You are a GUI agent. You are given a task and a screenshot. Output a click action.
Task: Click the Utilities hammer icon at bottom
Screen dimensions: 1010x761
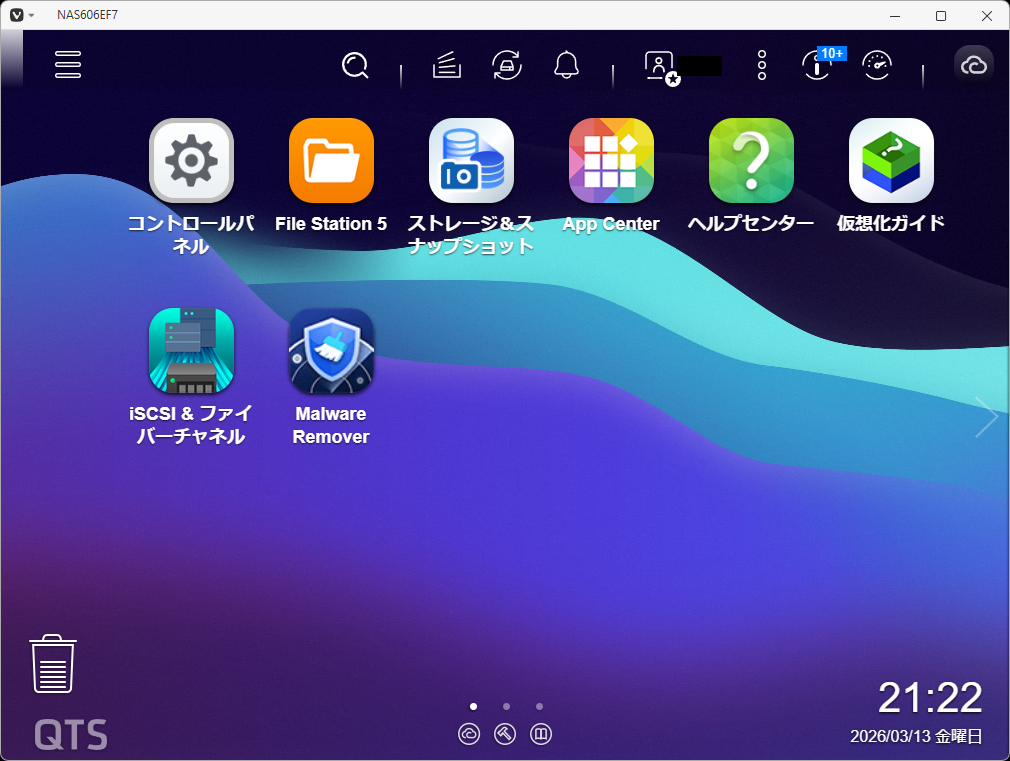(x=505, y=733)
